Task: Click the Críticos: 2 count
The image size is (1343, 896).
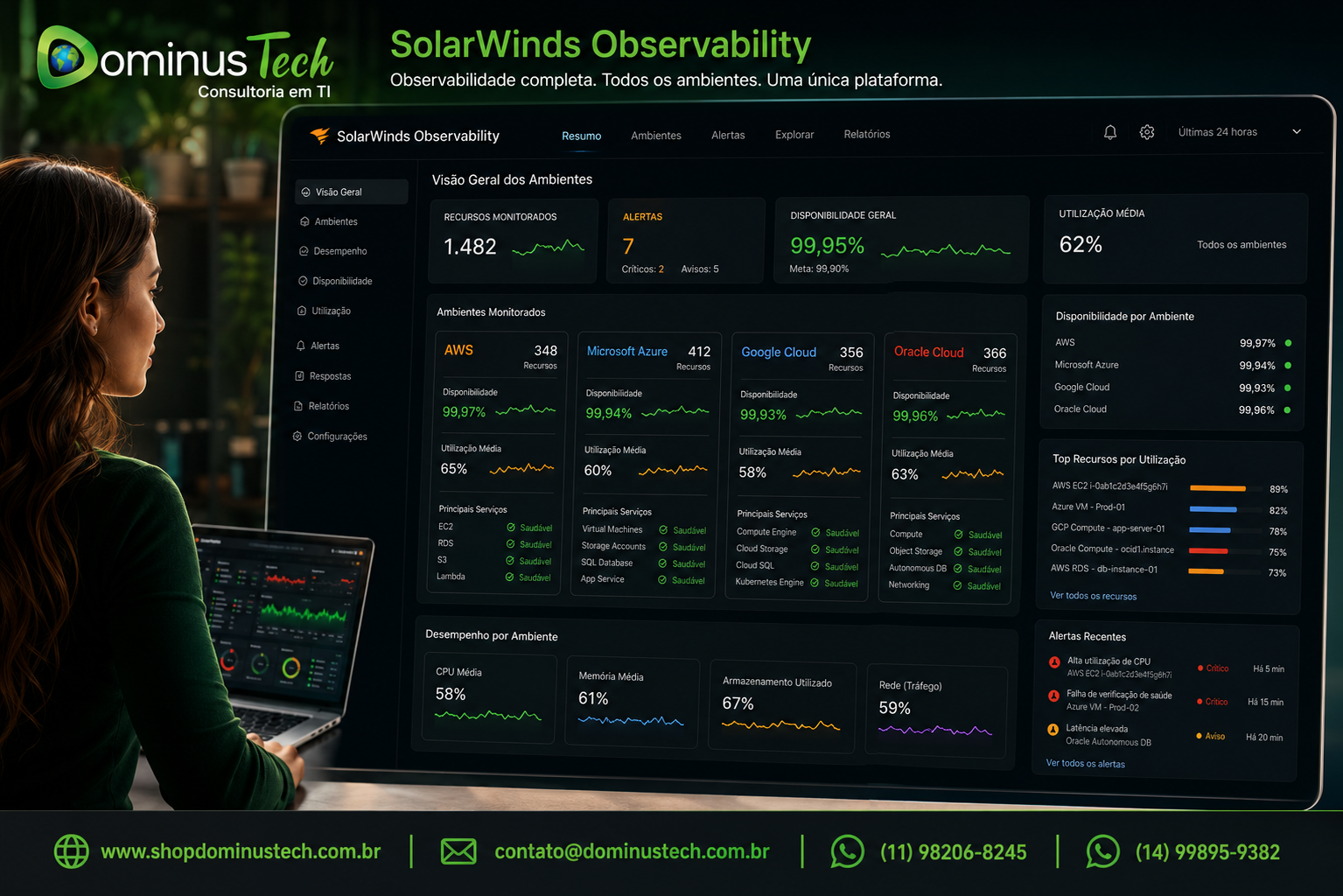Action: 642,269
